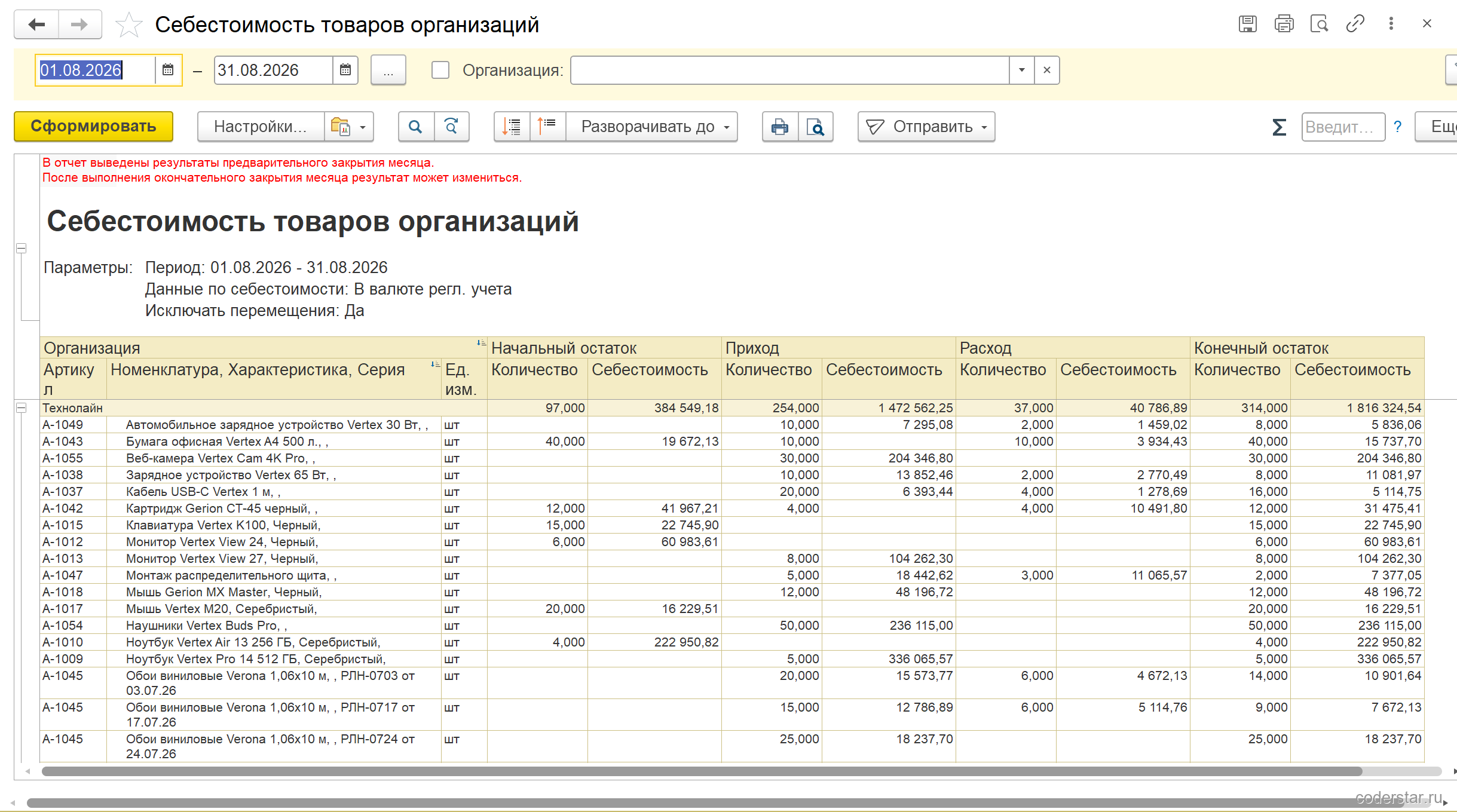This screenshot has height=812, width=1457.
Task: Print report with toolbar printer icon
Action: pyautogui.click(x=780, y=127)
